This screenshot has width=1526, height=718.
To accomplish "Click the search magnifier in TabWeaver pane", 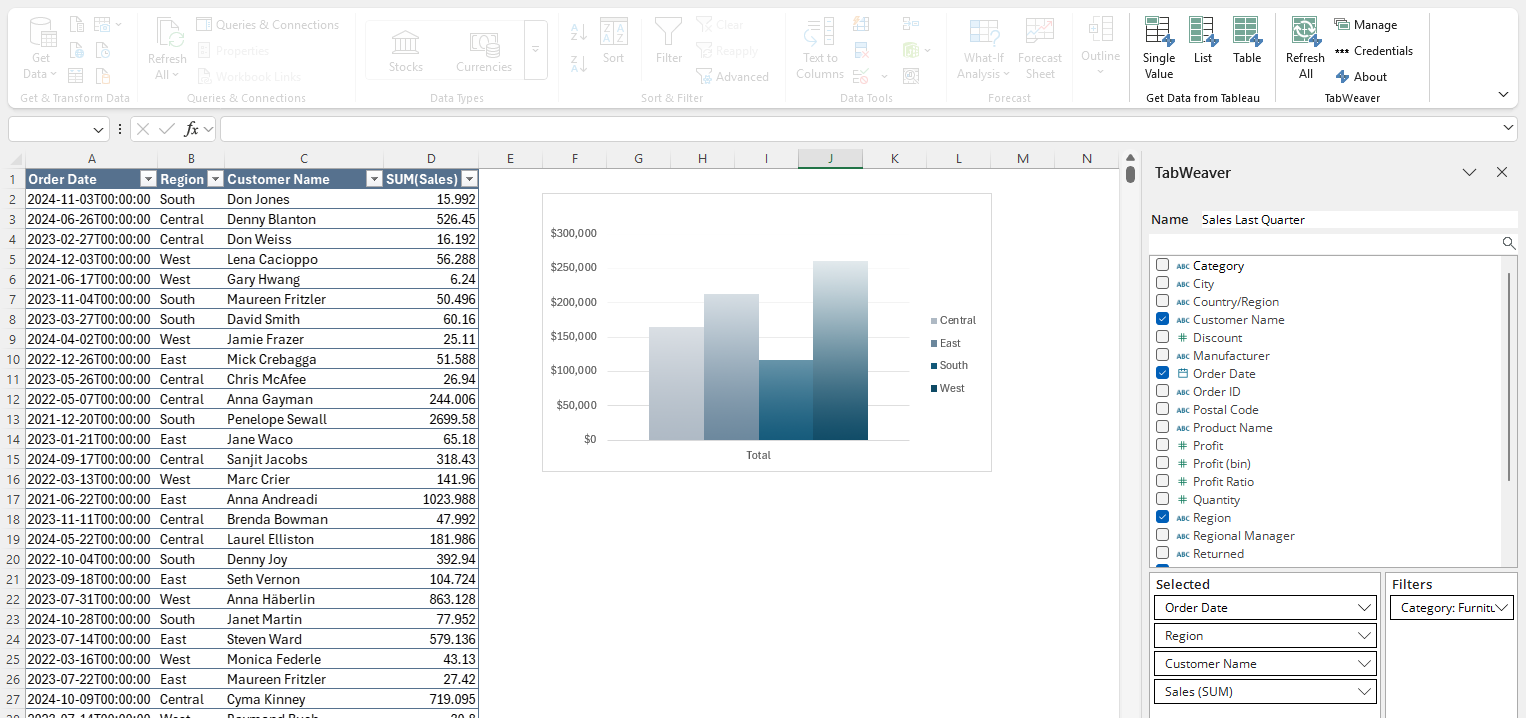I will [1509, 243].
